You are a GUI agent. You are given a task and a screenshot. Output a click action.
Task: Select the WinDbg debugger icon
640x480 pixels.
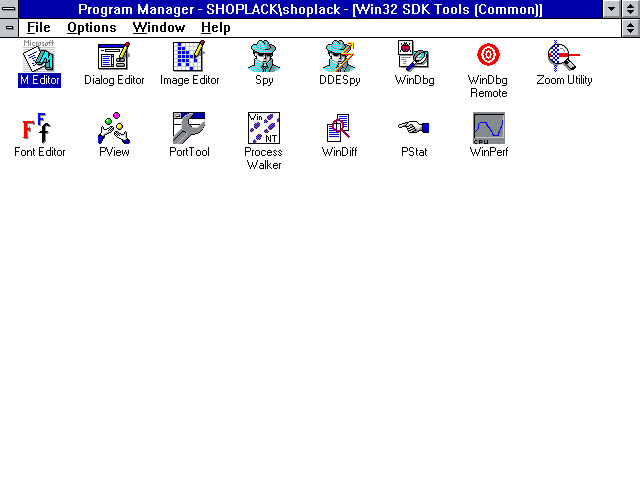coord(413,55)
